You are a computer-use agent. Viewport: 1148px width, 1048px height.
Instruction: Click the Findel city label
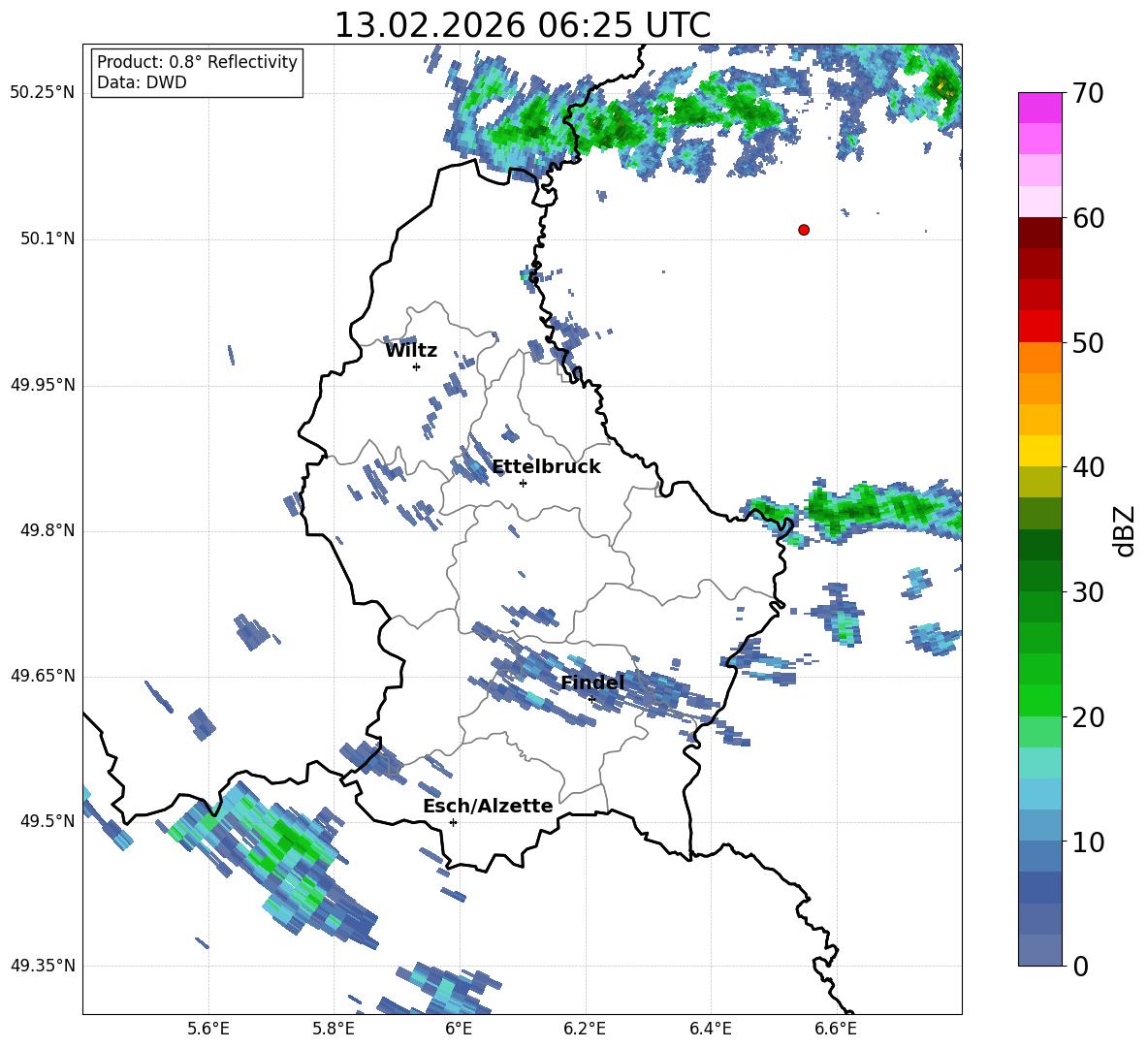[592, 683]
